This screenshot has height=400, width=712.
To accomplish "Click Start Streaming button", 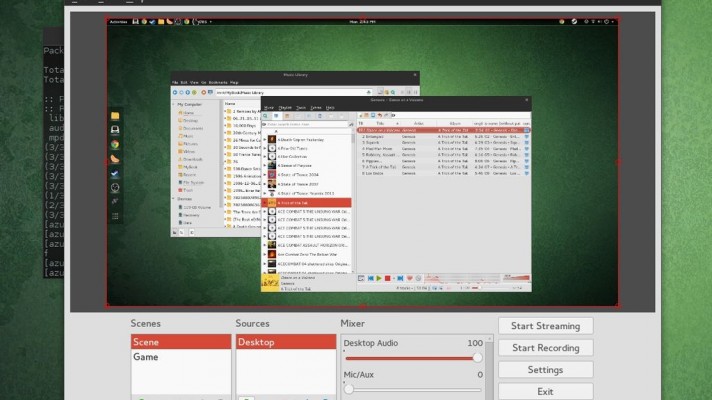I will (545, 326).
